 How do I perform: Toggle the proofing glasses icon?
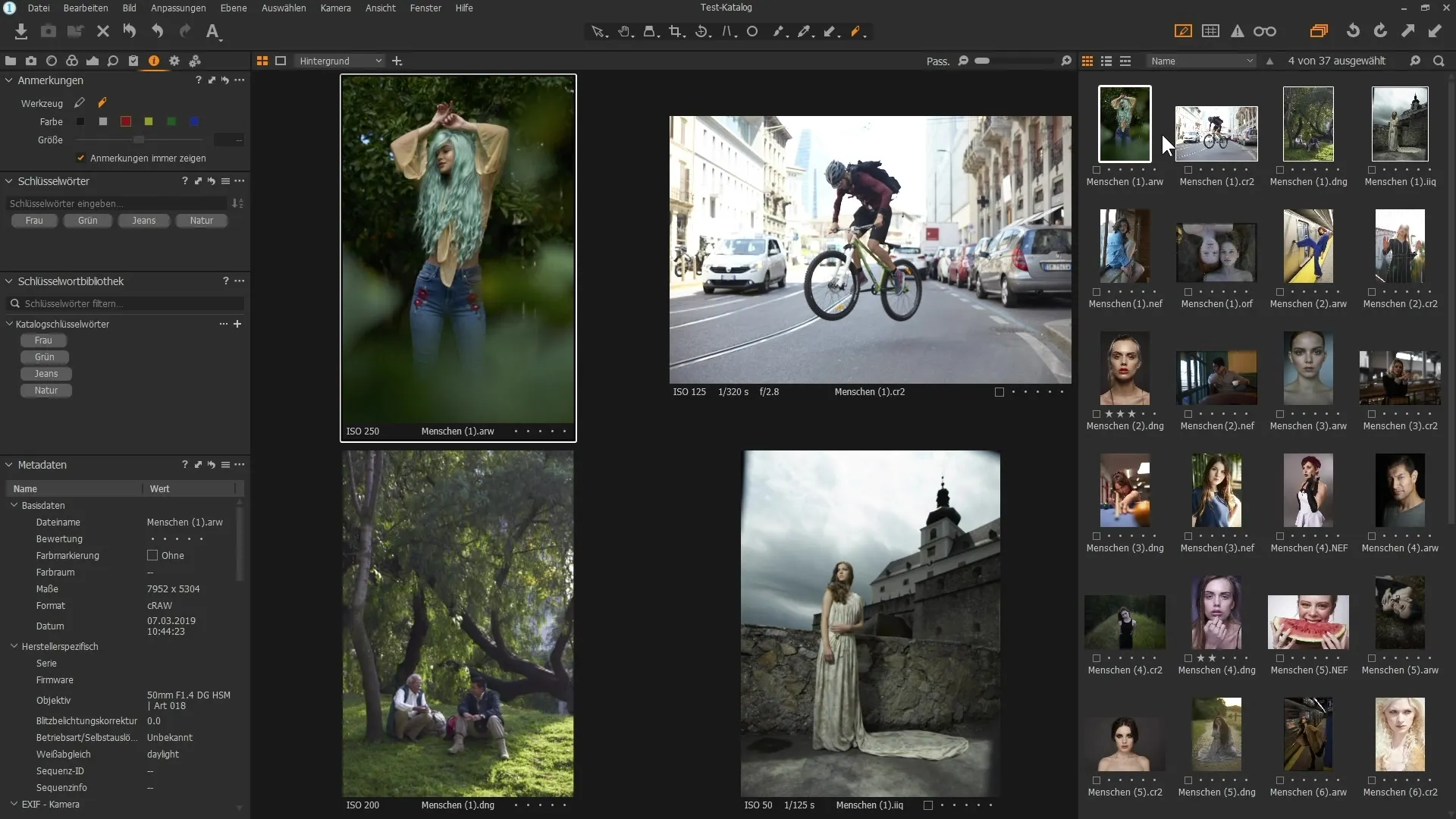point(1265,31)
